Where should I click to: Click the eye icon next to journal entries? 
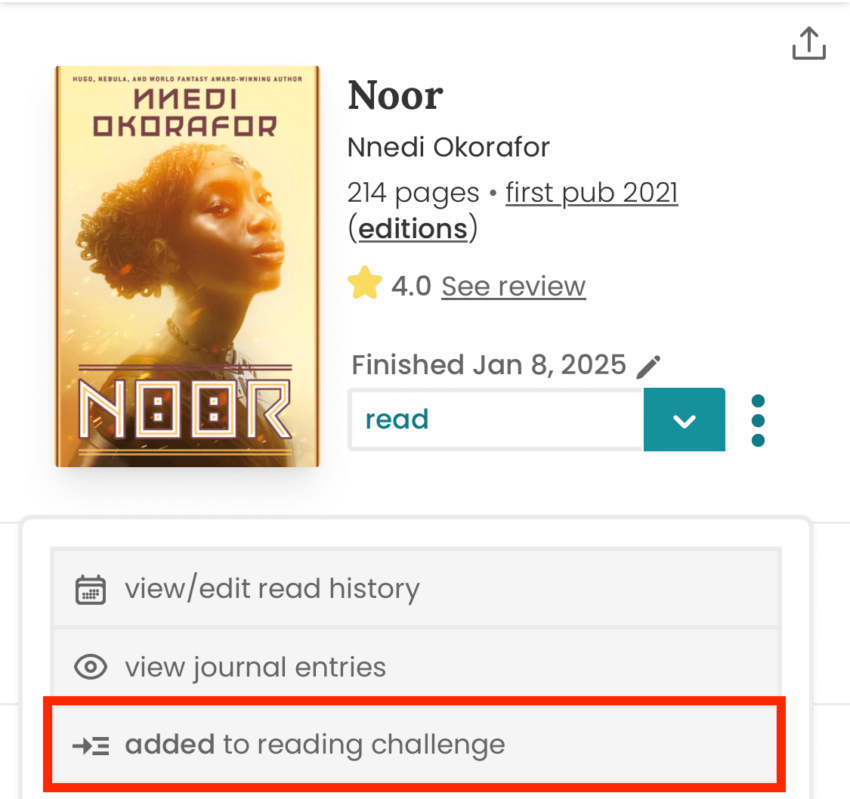click(90, 667)
